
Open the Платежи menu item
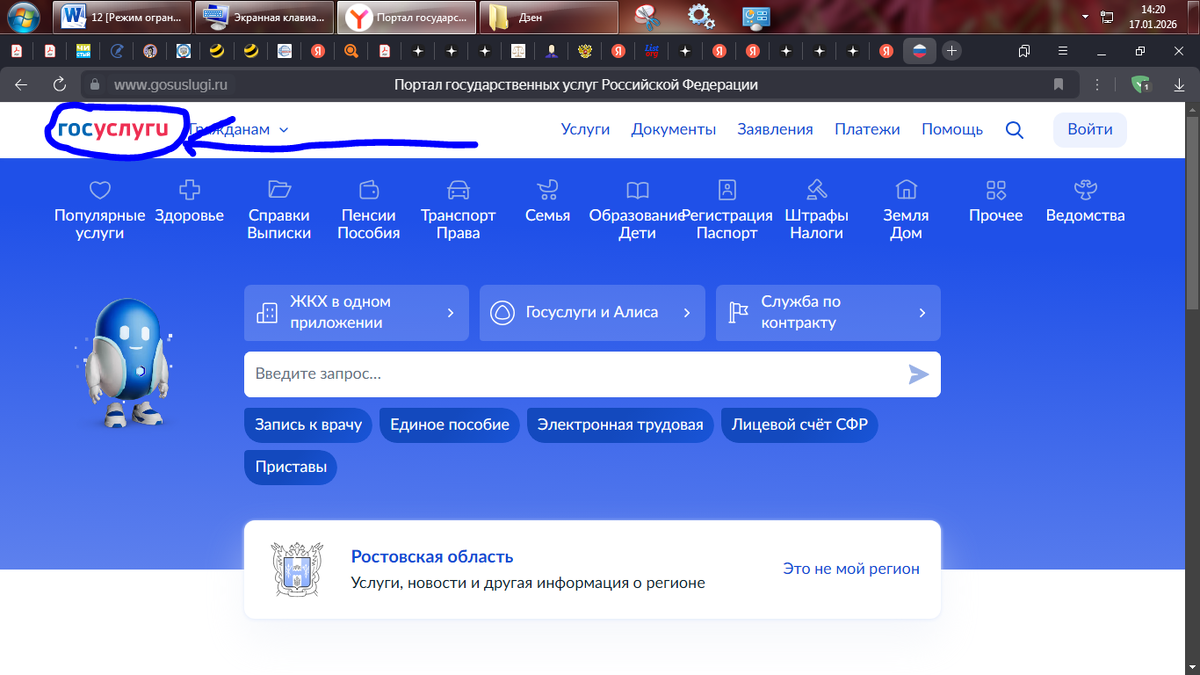(867, 129)
